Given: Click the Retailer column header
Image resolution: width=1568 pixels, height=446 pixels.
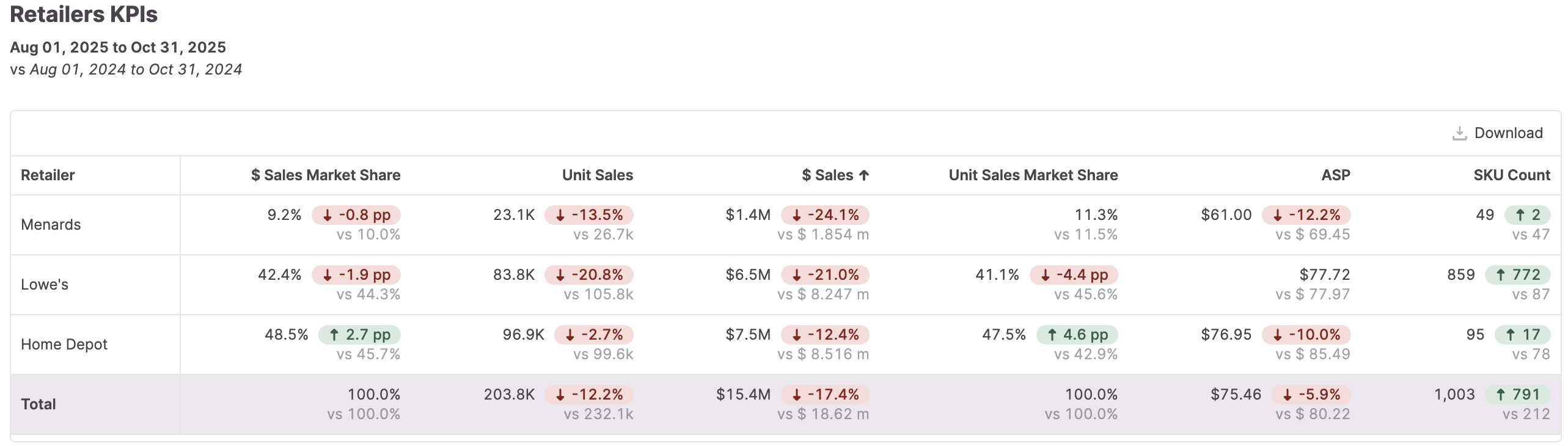Looking at the screenshot, I should tap(48, 175).
